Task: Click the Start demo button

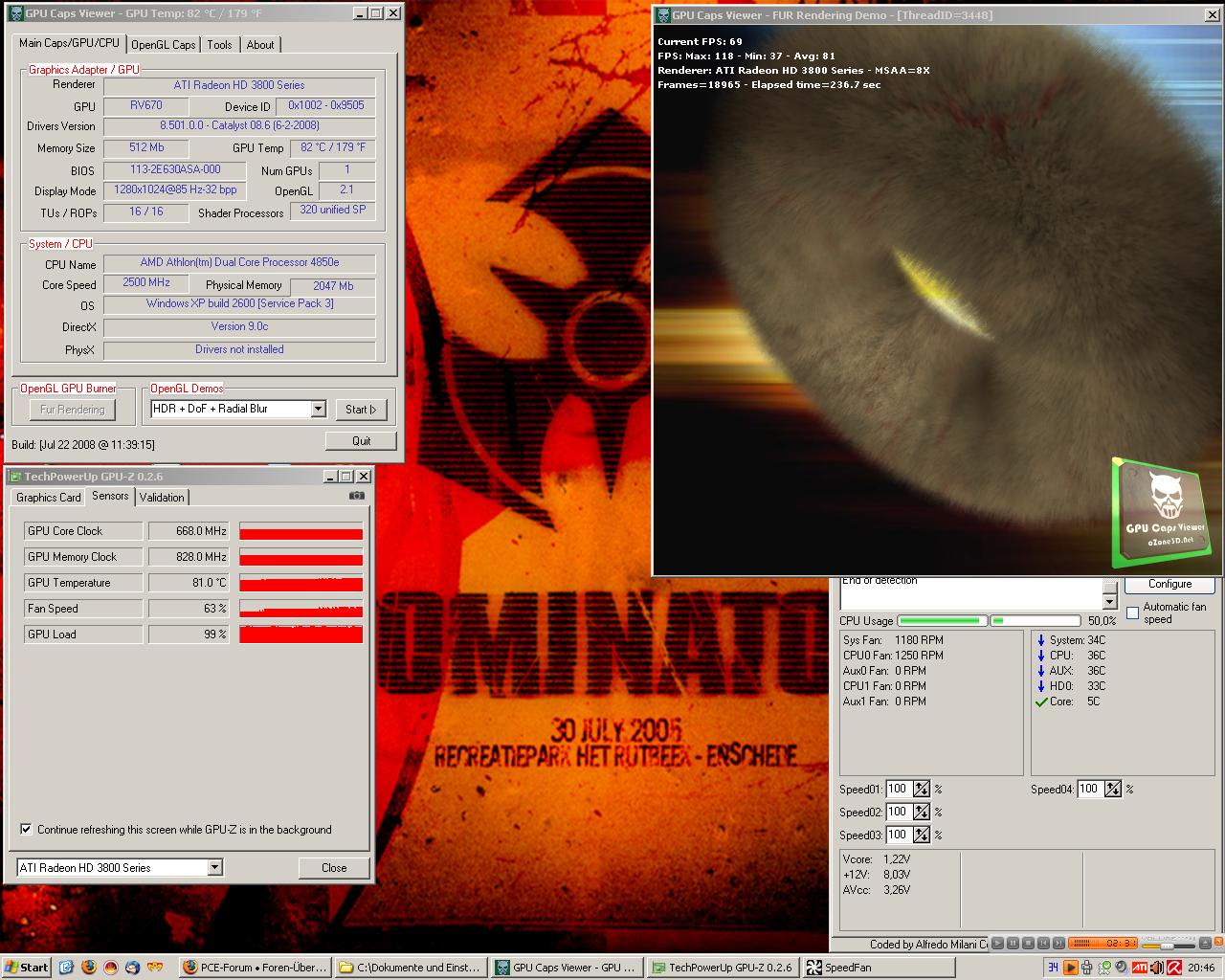Action: (361, 410)
